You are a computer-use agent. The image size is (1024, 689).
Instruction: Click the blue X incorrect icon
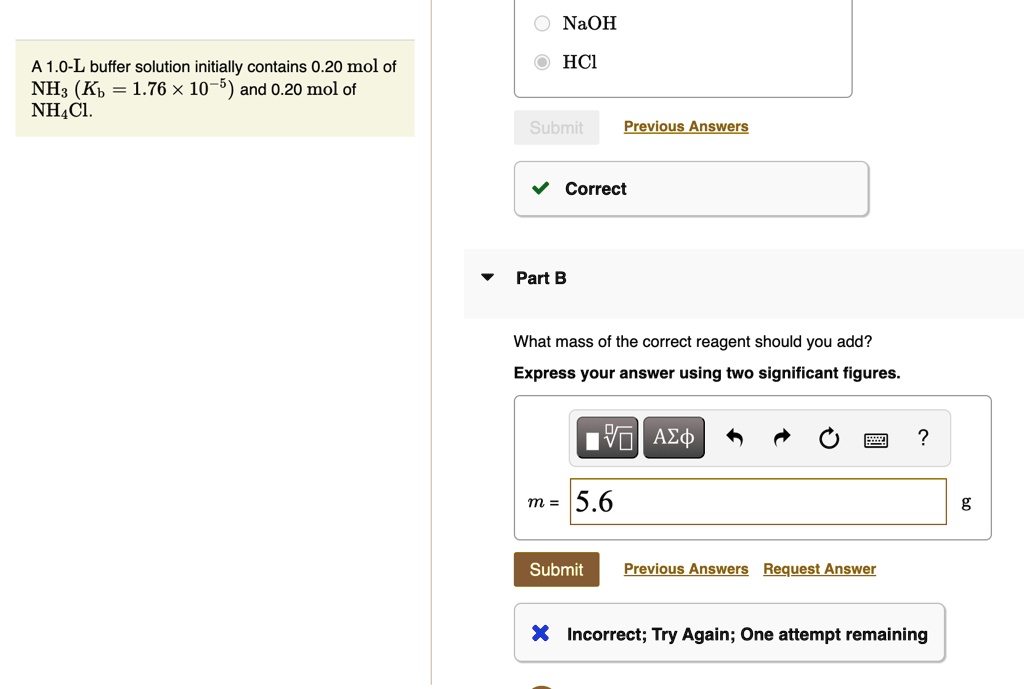click(540, 633)
